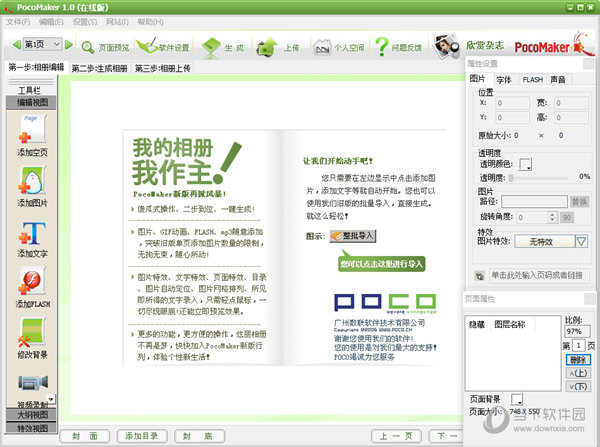Click the 比例 97% zoom field
This screenshot has height=447, width=600.
point(577,331)
